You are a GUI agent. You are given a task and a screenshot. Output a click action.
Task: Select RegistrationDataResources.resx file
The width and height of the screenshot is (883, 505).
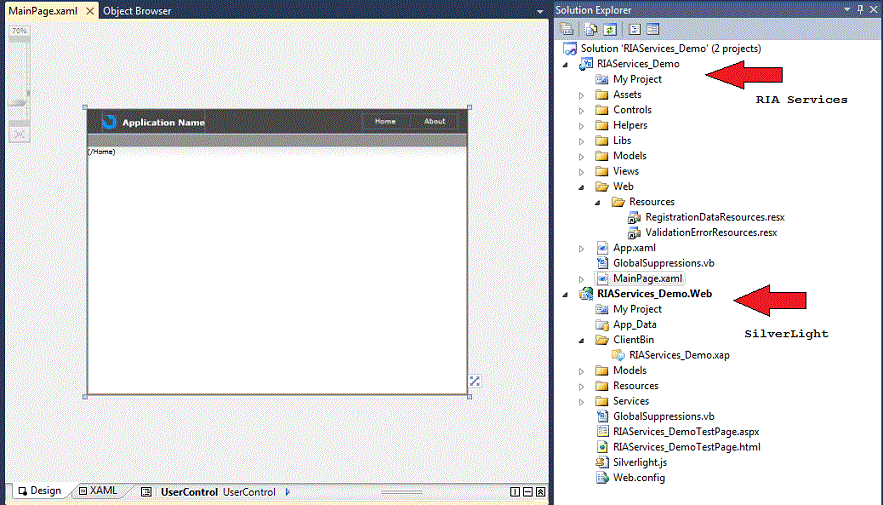[x=715, y=217]
